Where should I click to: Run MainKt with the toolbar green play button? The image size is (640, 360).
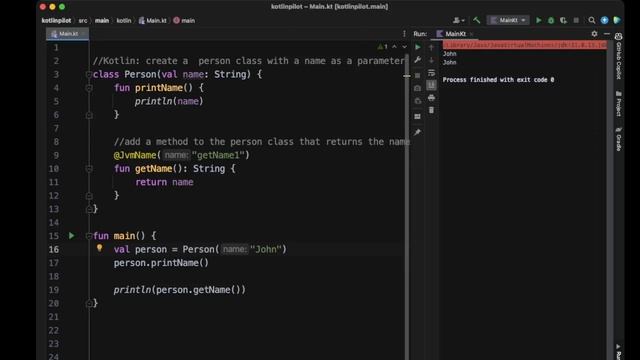pyautogui.click(x=539, y=20)
